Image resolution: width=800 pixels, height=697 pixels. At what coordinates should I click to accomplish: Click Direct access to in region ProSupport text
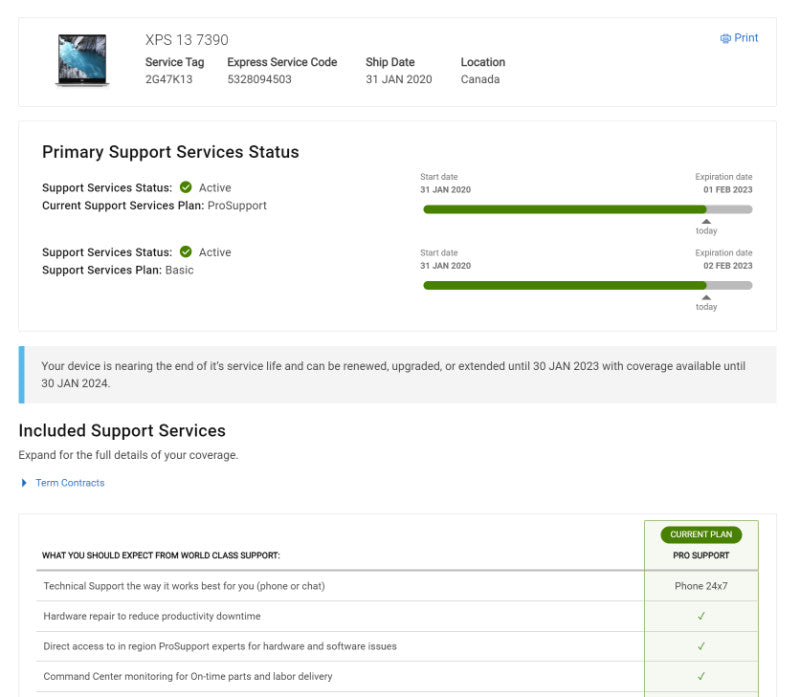click(220, 646)
